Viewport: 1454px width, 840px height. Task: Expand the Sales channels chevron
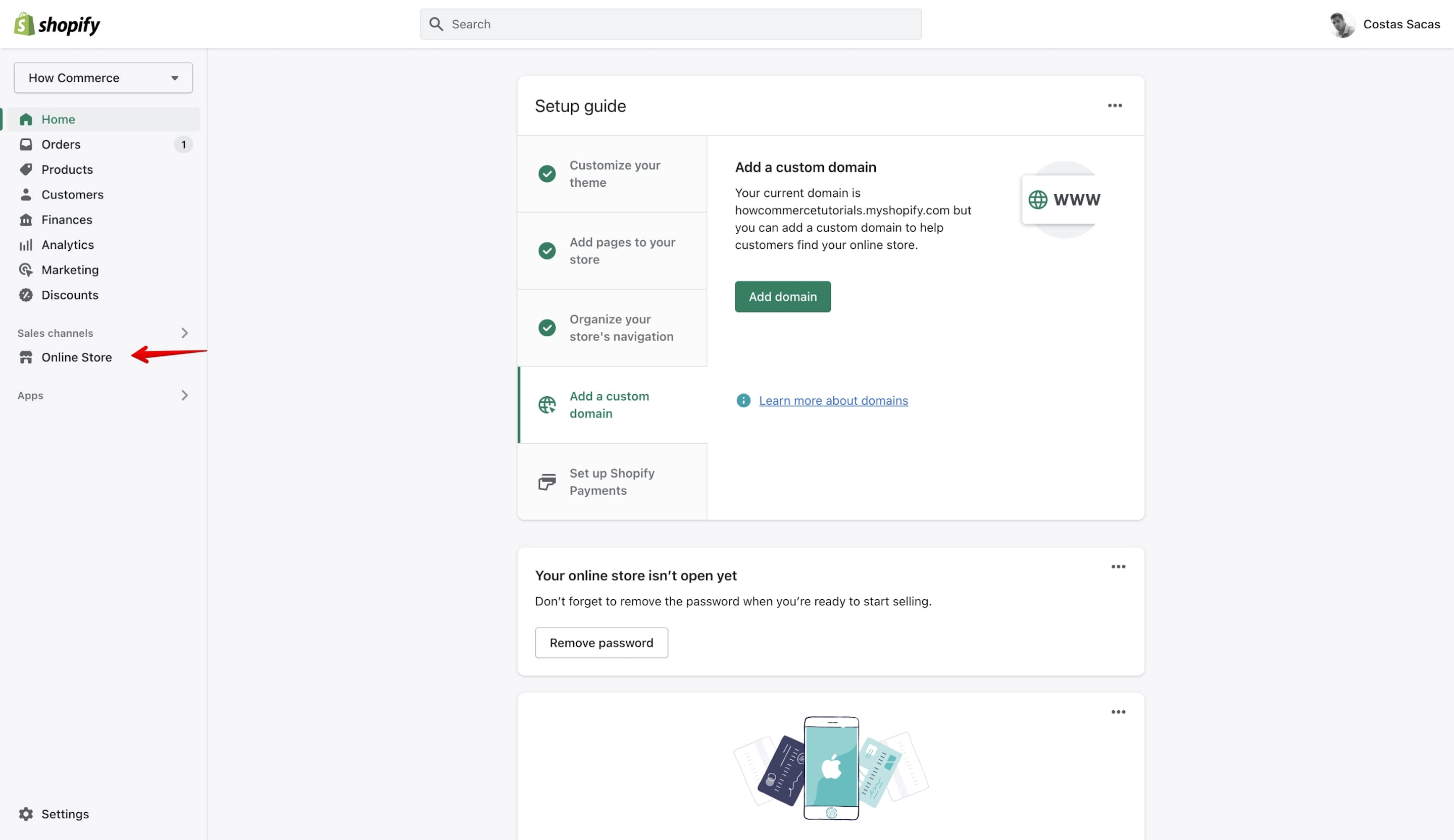click(185, 333)
